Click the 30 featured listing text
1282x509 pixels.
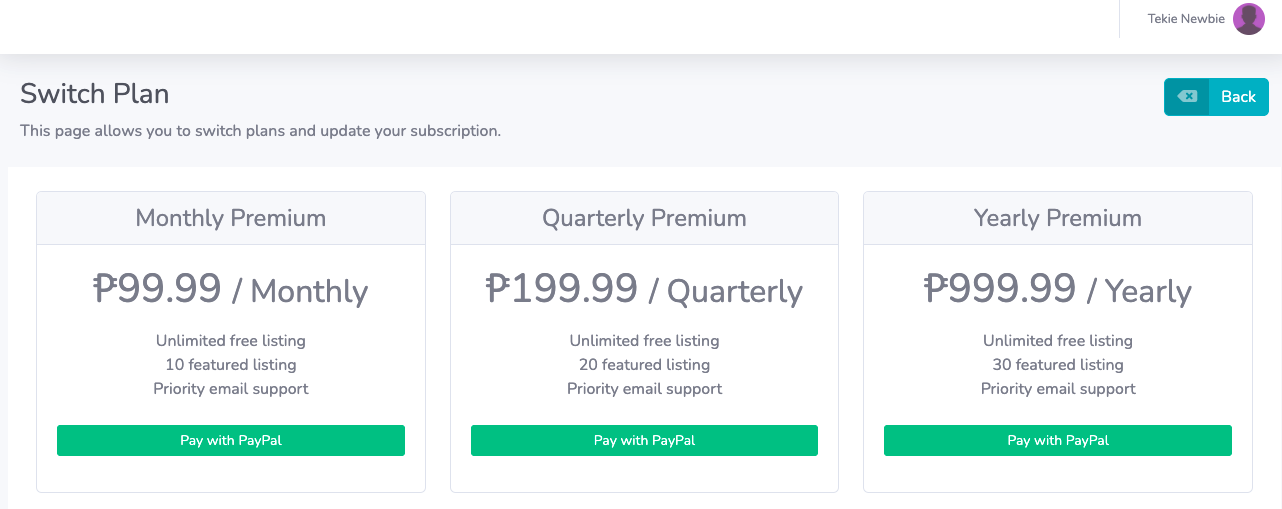coord(1058,365)
